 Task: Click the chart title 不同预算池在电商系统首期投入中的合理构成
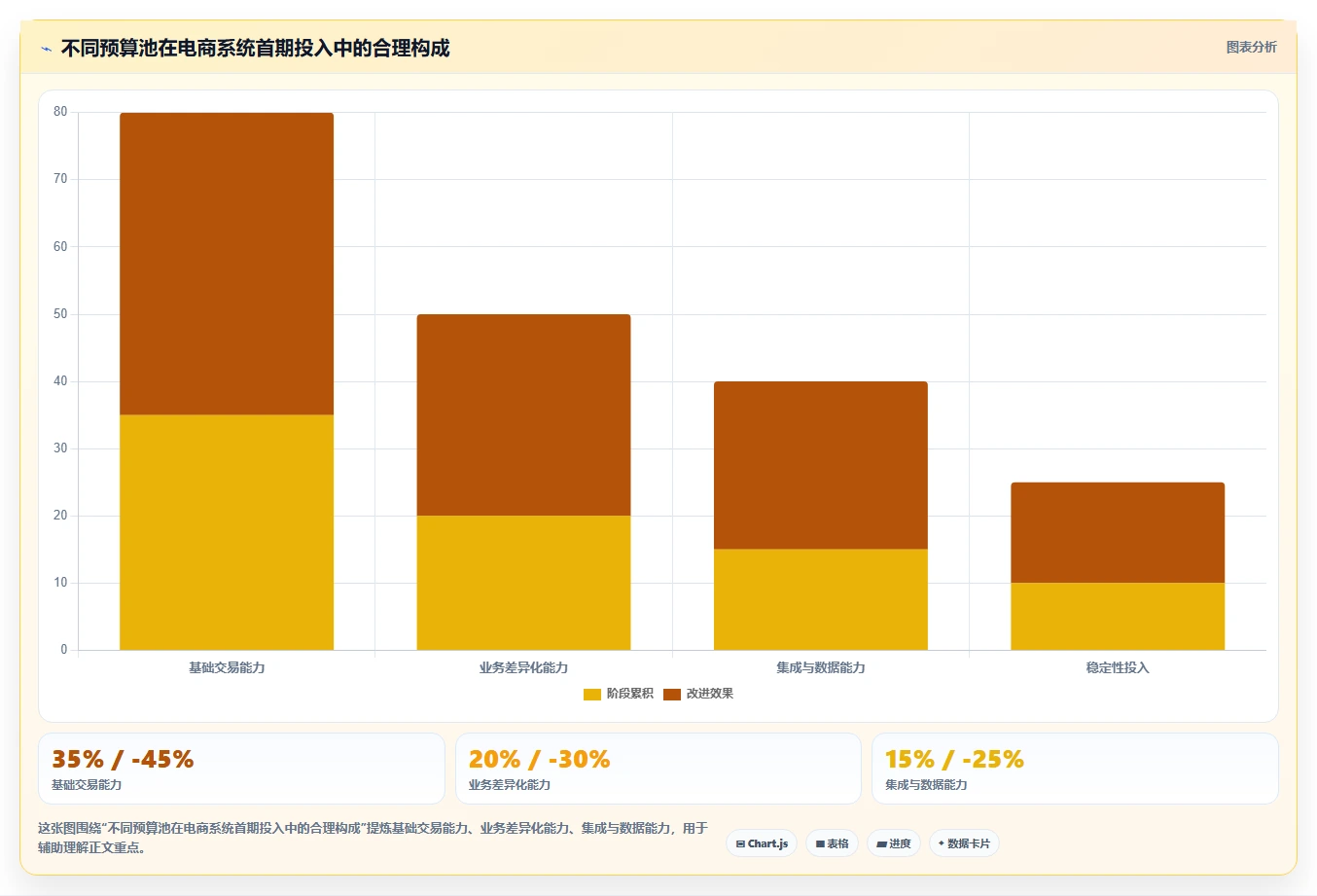[x=255, y=48]
